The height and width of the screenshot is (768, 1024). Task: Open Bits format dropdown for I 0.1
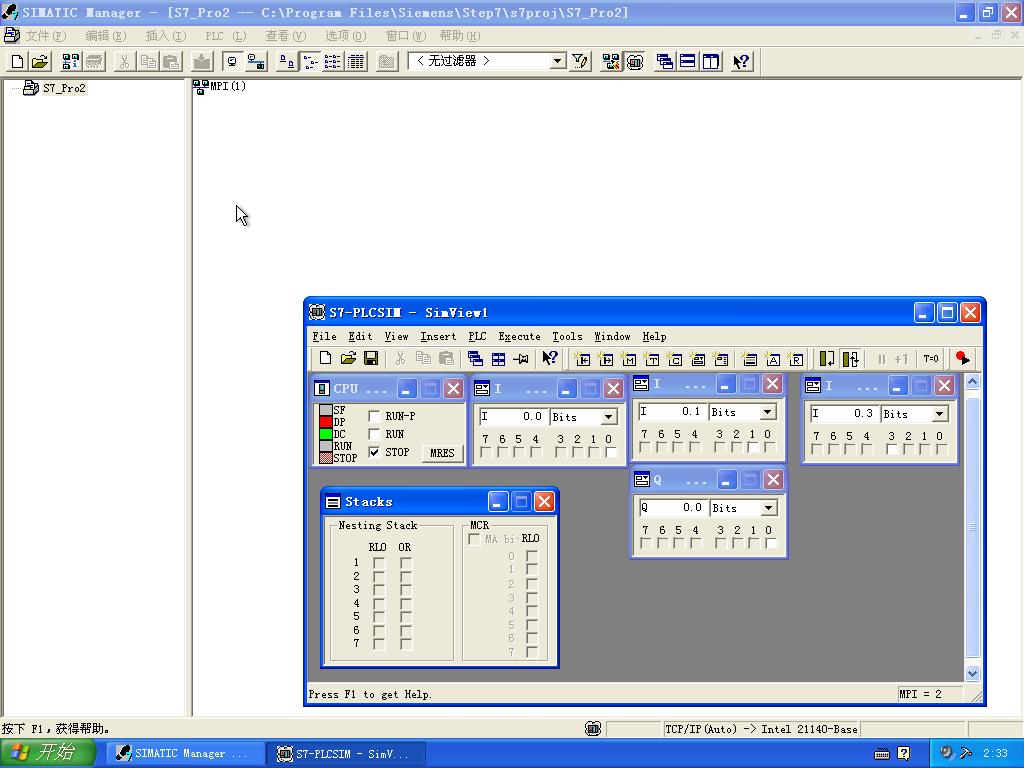click(767, 412)
